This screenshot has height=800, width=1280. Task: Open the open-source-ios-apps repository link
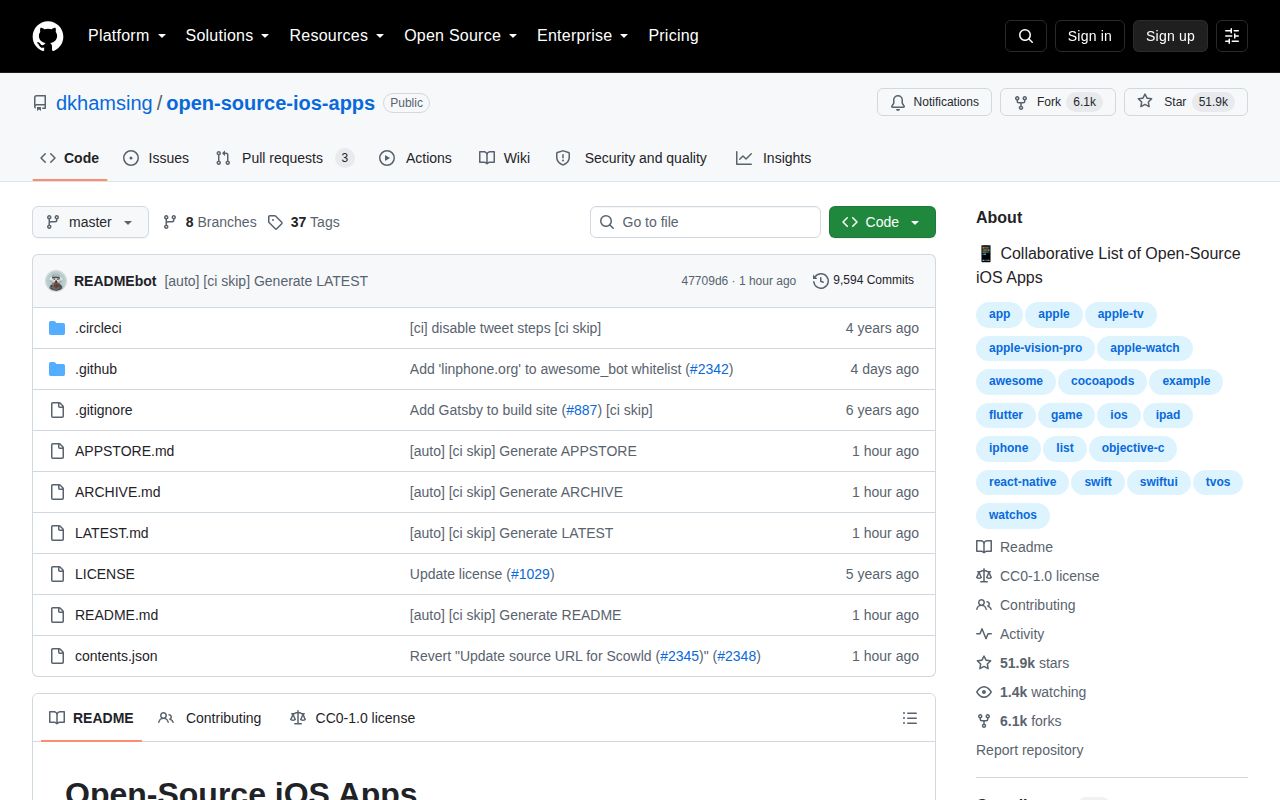click(x=270, y=103)
